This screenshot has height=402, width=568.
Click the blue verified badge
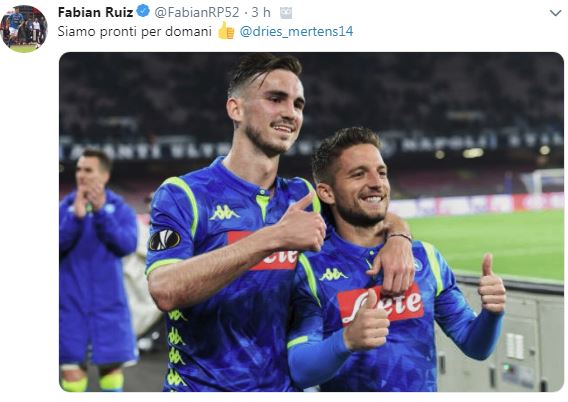143,11
